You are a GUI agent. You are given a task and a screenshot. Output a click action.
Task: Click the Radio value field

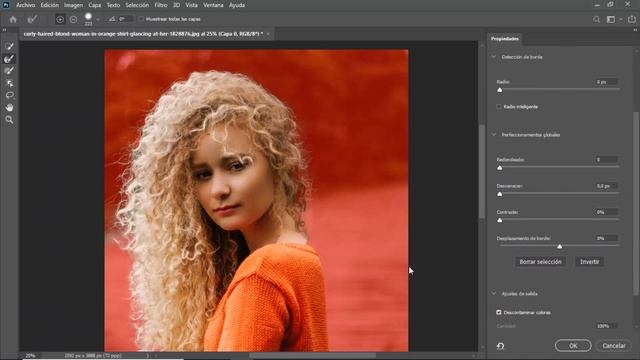point(607,82)
